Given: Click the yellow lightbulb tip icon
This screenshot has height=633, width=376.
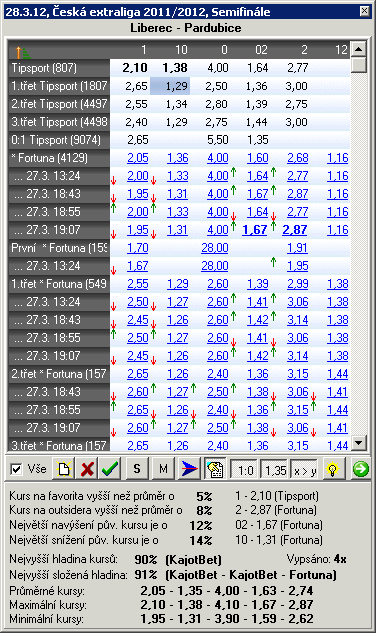Looking at the screenshot, I should (x=333, y=469).
